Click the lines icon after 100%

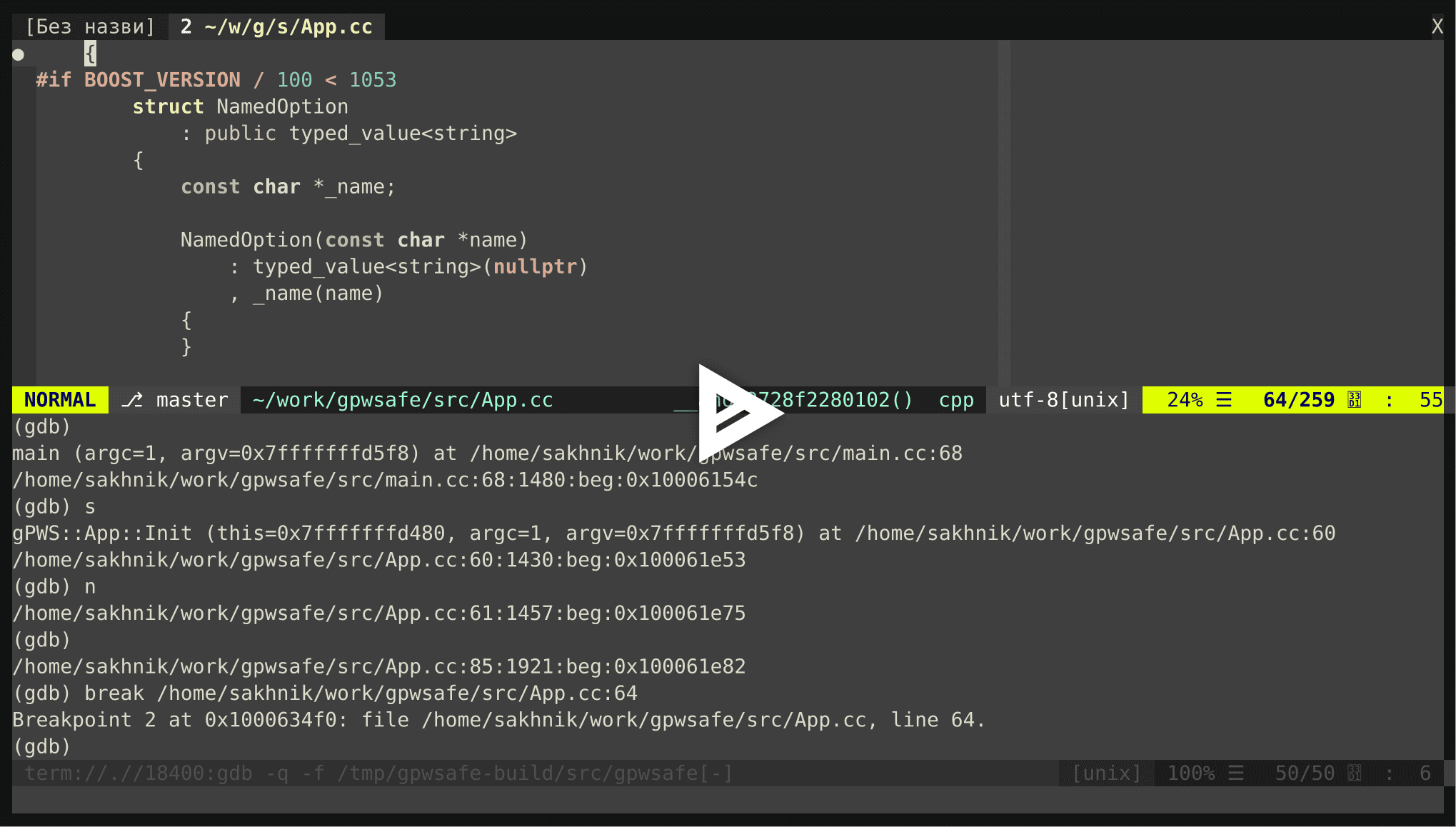[1236, 773]
